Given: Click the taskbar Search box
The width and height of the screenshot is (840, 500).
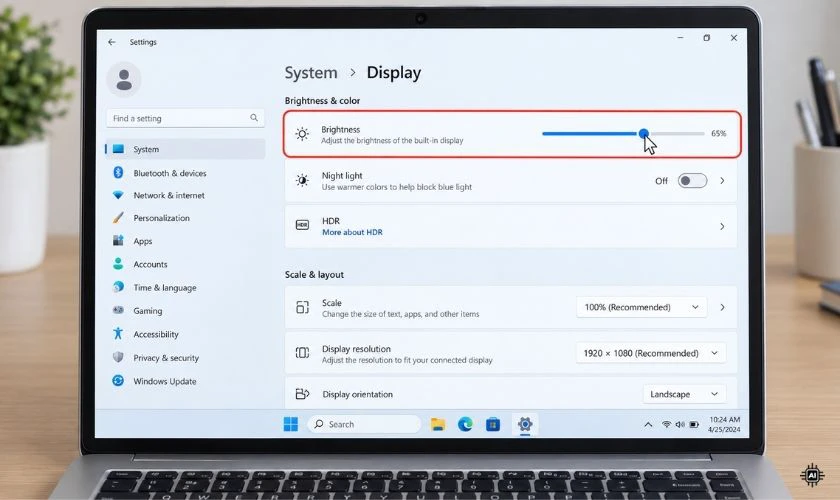Looking at the screenshot, I should click(x=364, y=424).
